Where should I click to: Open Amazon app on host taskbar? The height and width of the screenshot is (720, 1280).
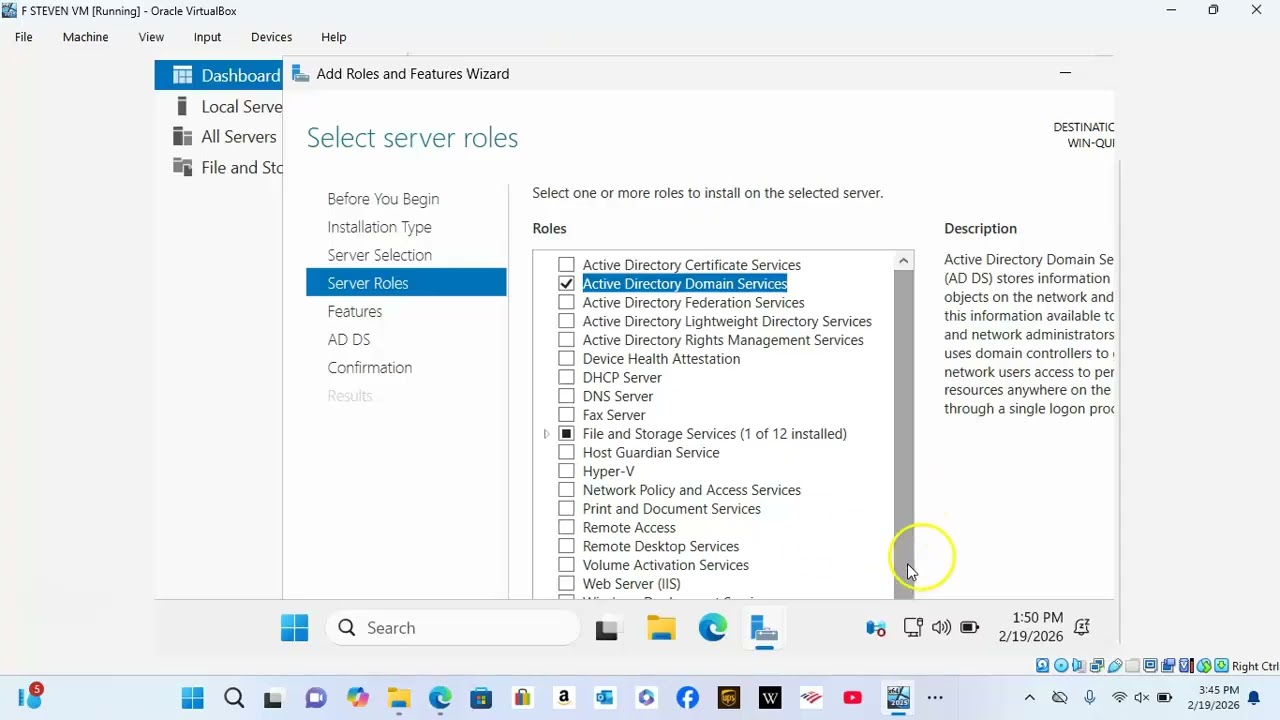pyautogui.click(x=564, y=698)
